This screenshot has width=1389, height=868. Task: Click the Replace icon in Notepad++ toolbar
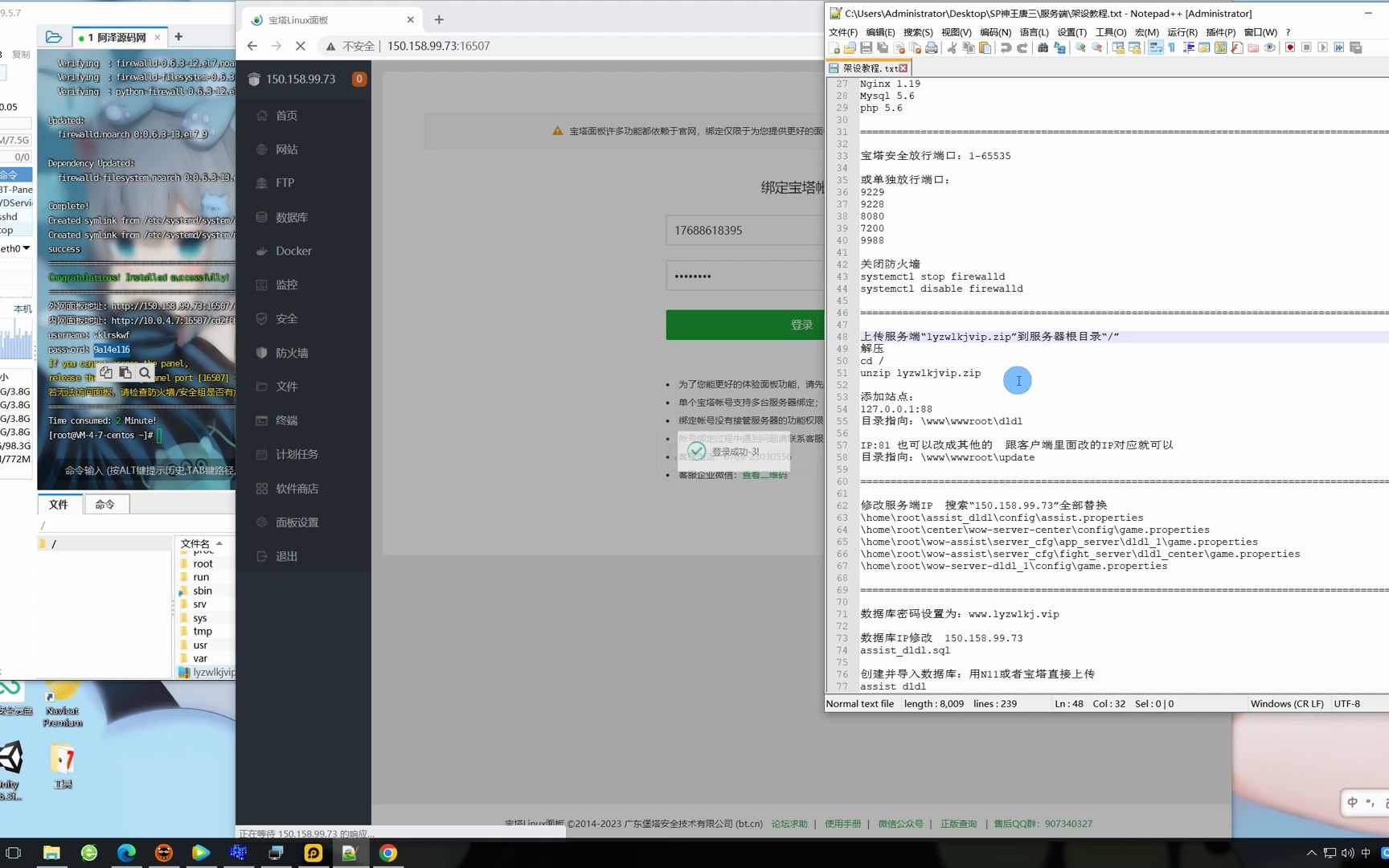(x=1059, y=48)
